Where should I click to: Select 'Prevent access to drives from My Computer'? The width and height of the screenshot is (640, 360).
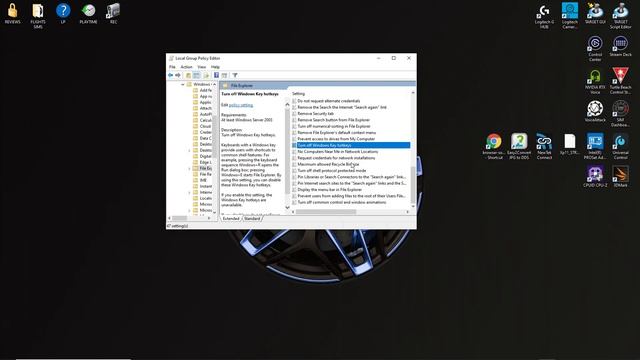336,139
